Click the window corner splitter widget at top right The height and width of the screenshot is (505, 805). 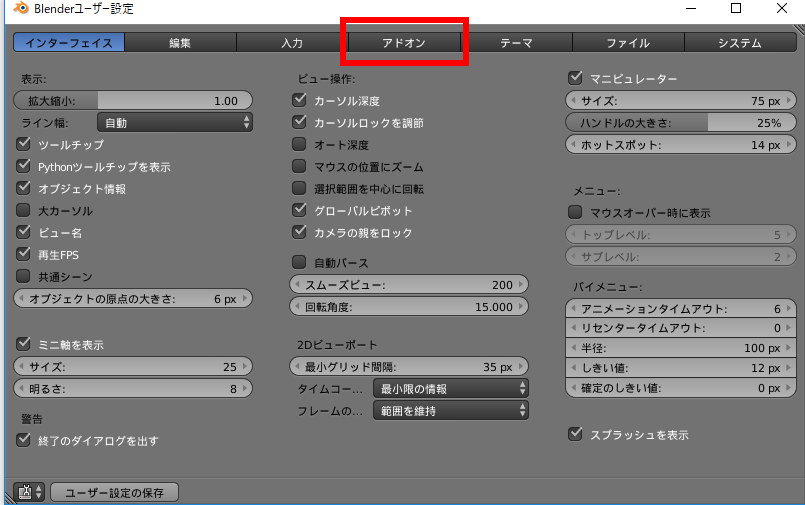pyautogui.click(x=799, y=30)
